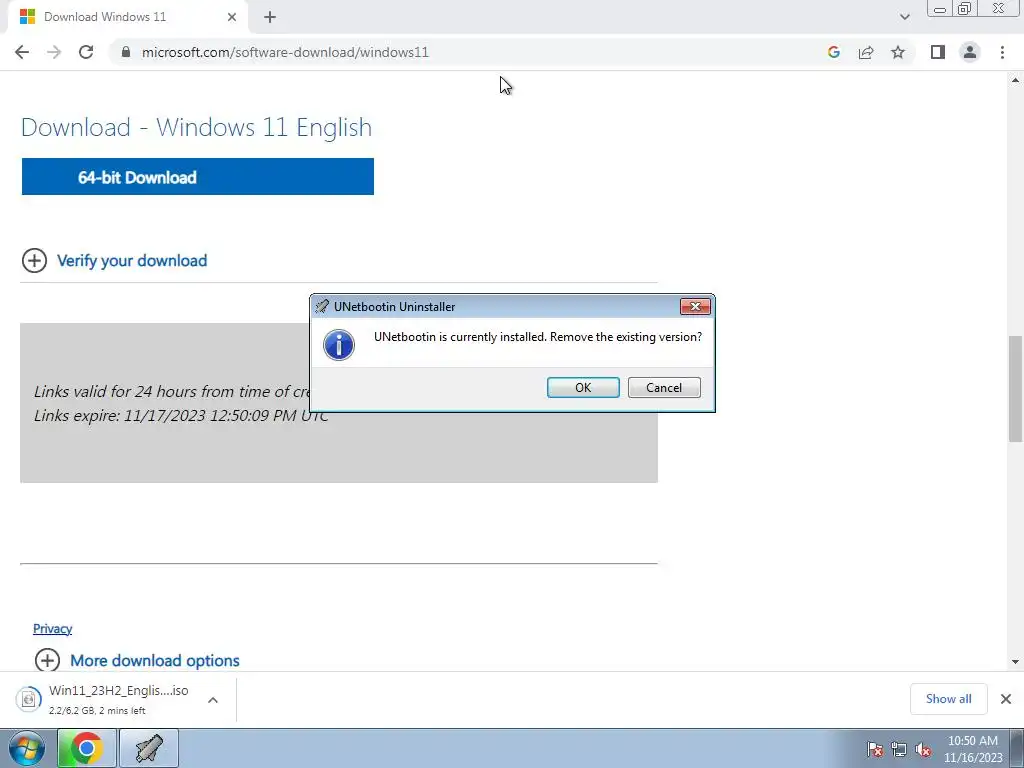View site security lock info
The height and width of the screenshot is (768, 1024).
tap(126, 52)
